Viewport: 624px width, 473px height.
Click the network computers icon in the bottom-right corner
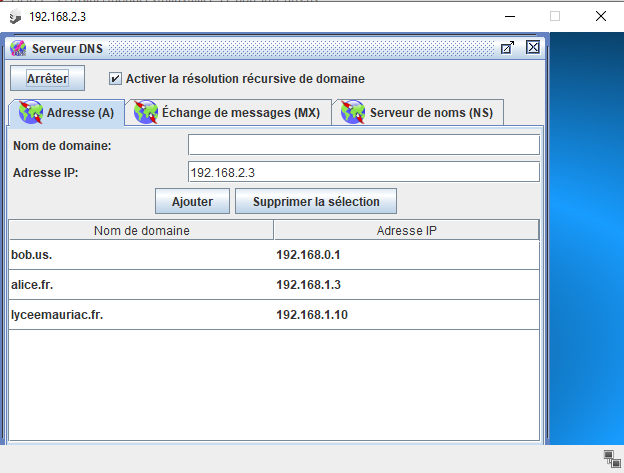tap(611, 458)
